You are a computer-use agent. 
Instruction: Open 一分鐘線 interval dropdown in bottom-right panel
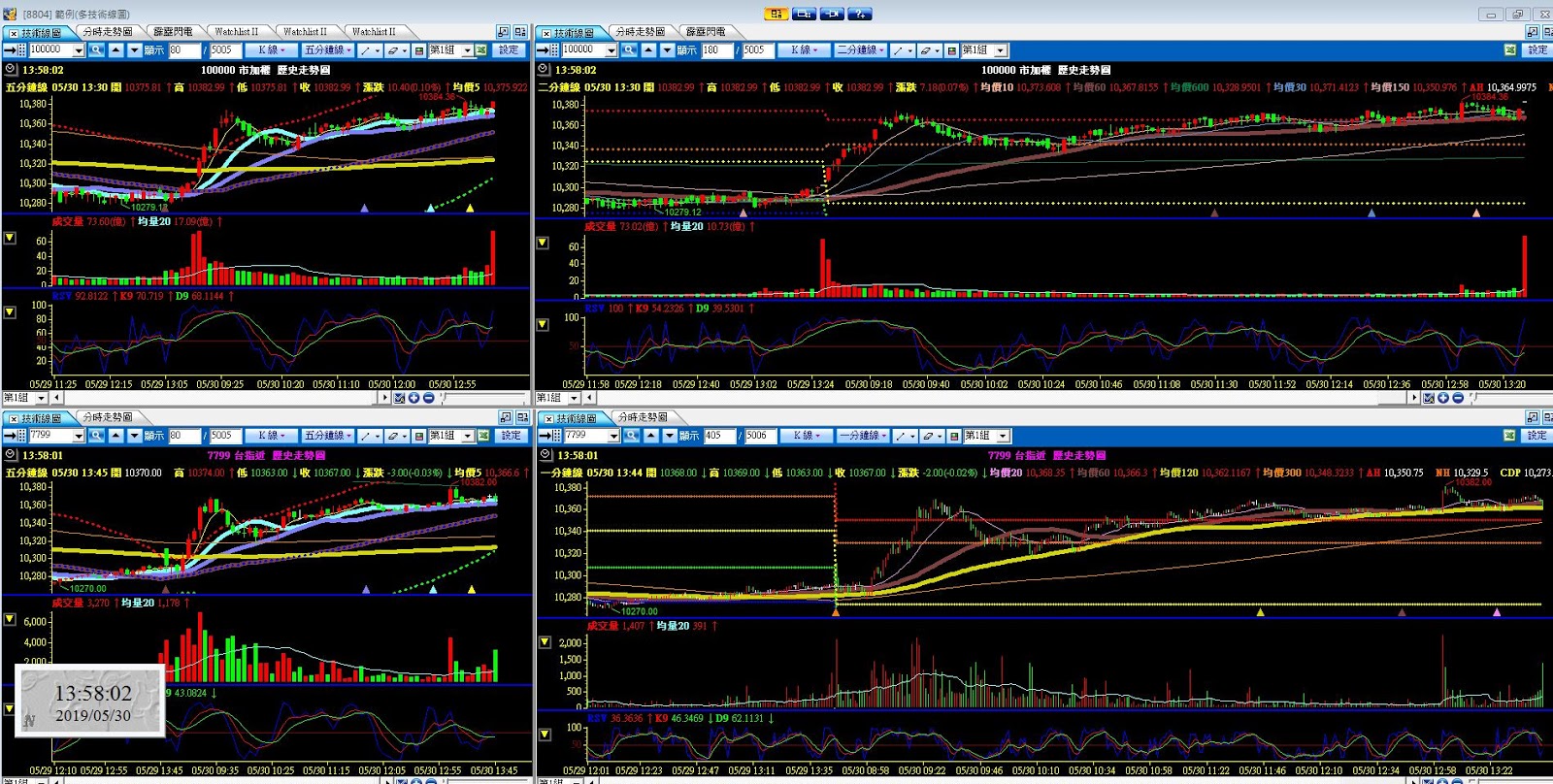pos(862,436)
